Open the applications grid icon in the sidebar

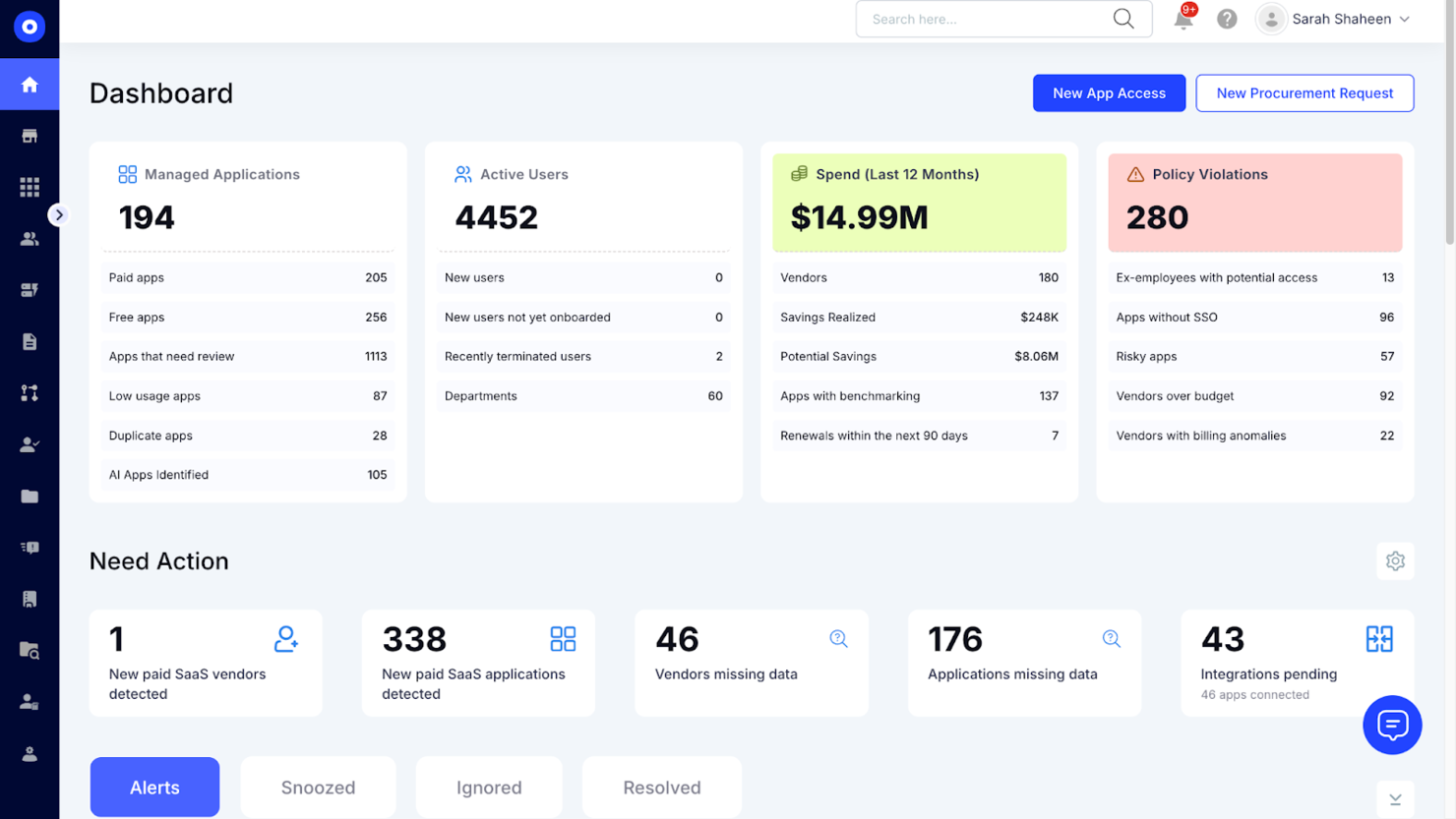click(x=30, y=186)
